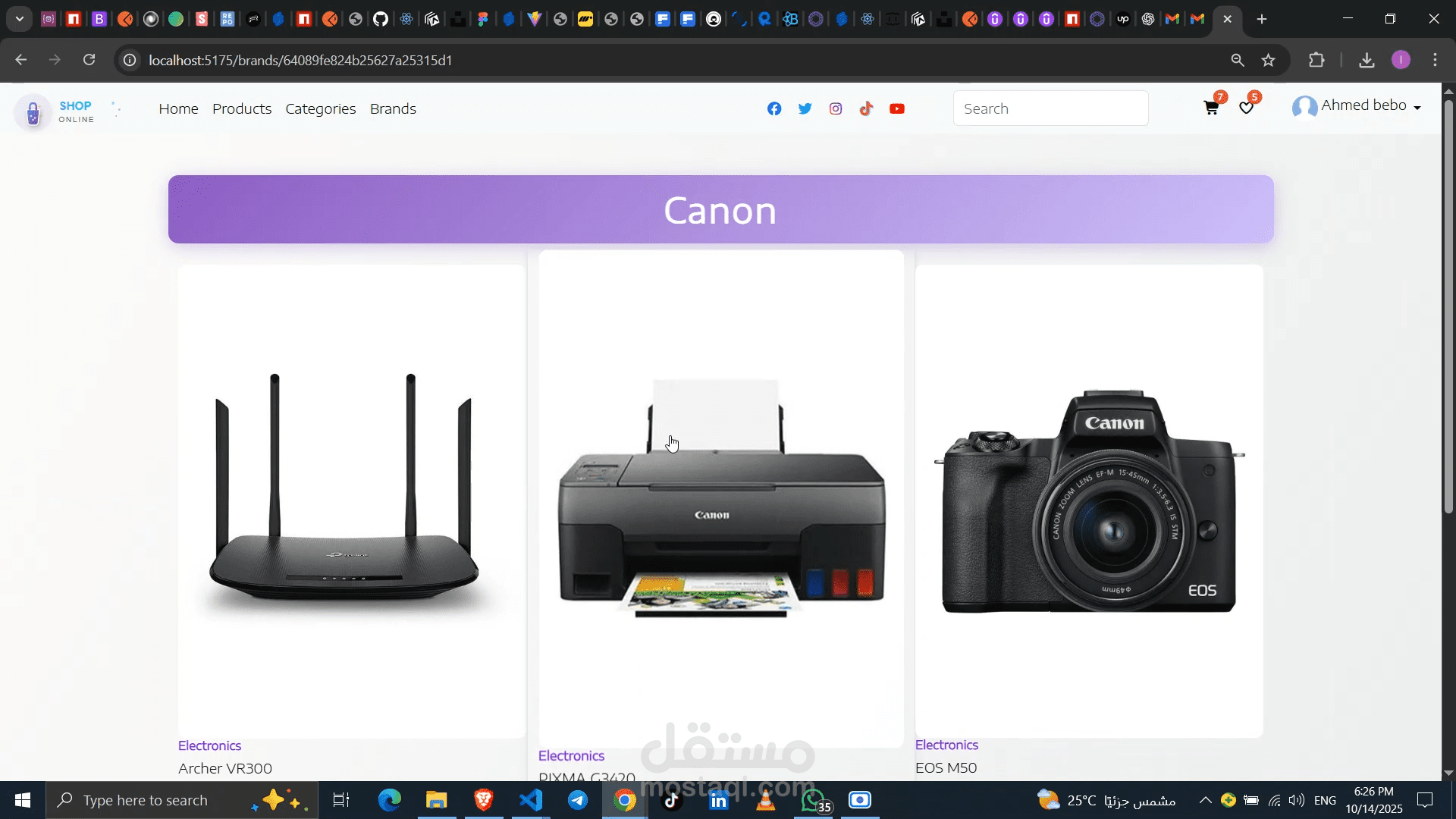The image size is (1456, 819).
Task: Open the Canon EOS M50 camera image
Action: point(1089,500)
